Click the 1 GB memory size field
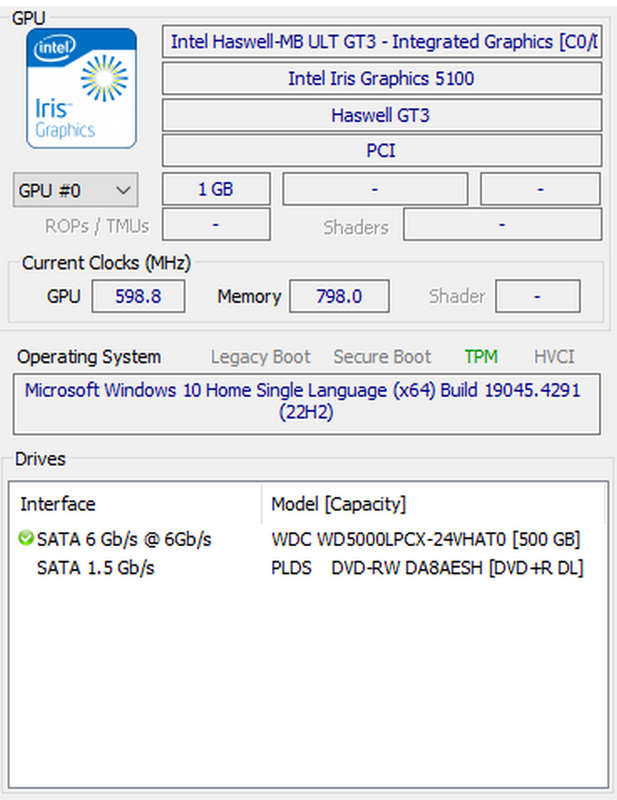The image size is (617, 800). pos(216,189)
